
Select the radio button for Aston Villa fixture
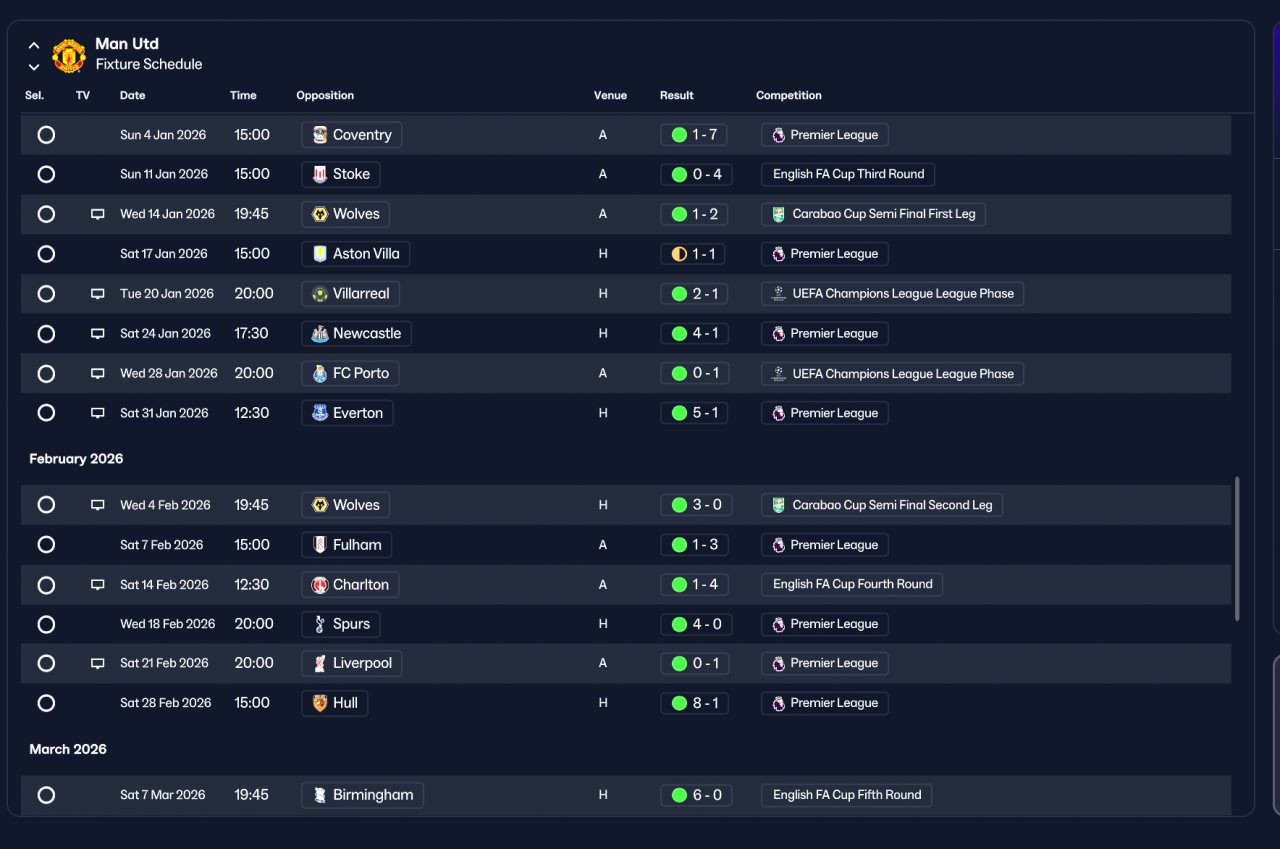click(x=46, y=254)
